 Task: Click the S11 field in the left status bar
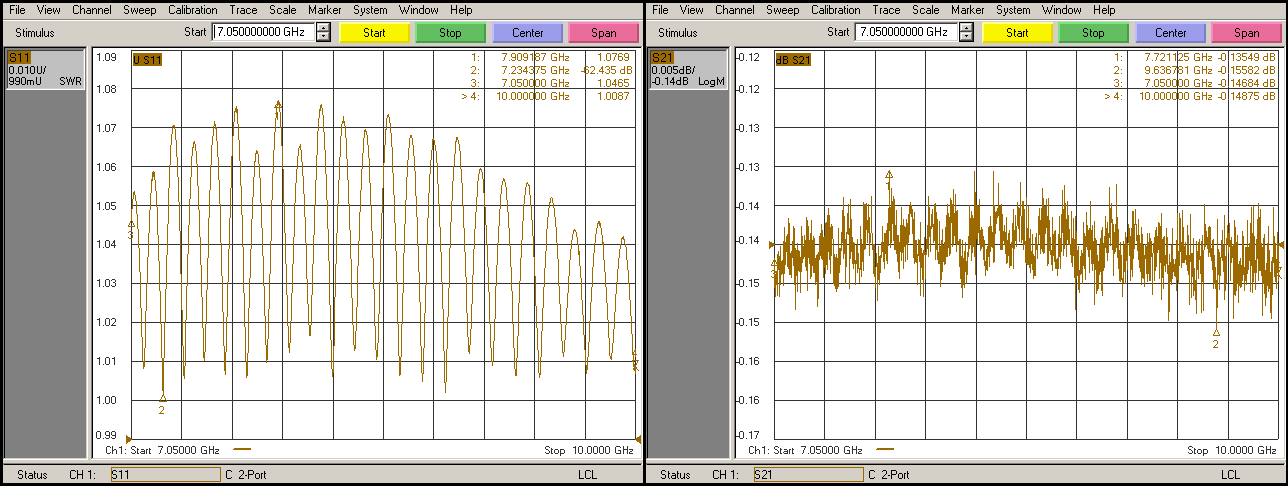pos(165,475)
